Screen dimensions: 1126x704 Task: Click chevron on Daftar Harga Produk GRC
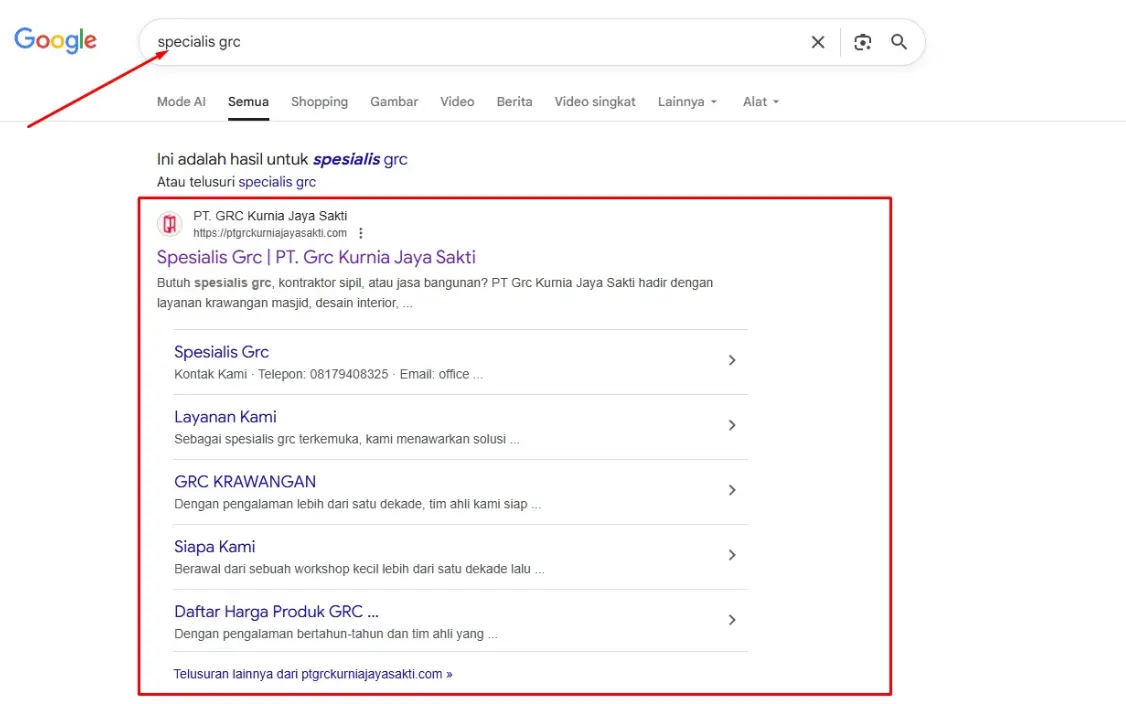pyautogui.click(x=732, y=620)
